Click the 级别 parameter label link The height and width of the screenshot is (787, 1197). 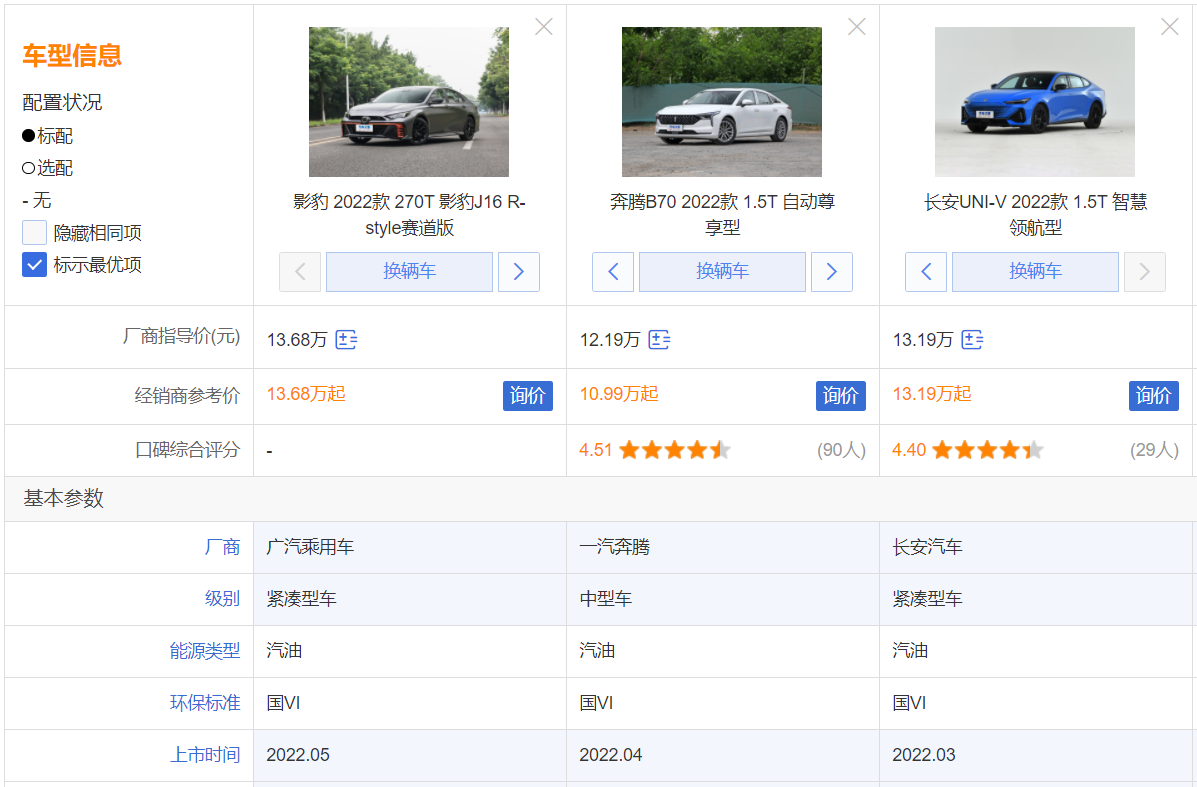[x=222, y=599]
